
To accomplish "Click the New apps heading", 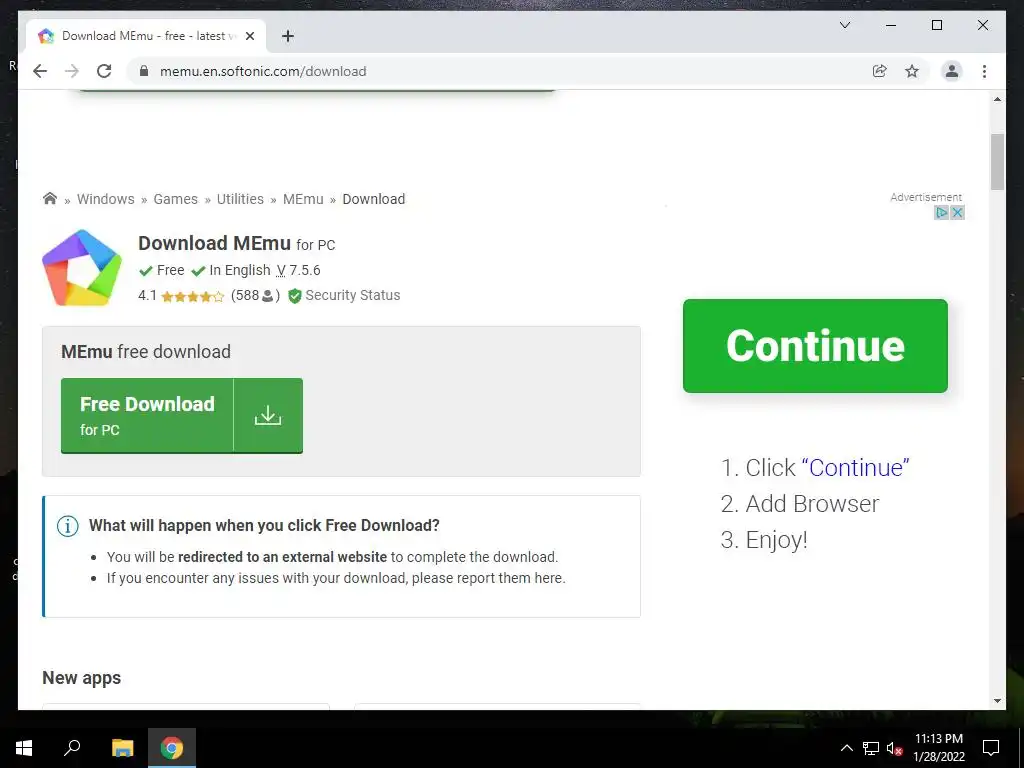I will point(82,678).
